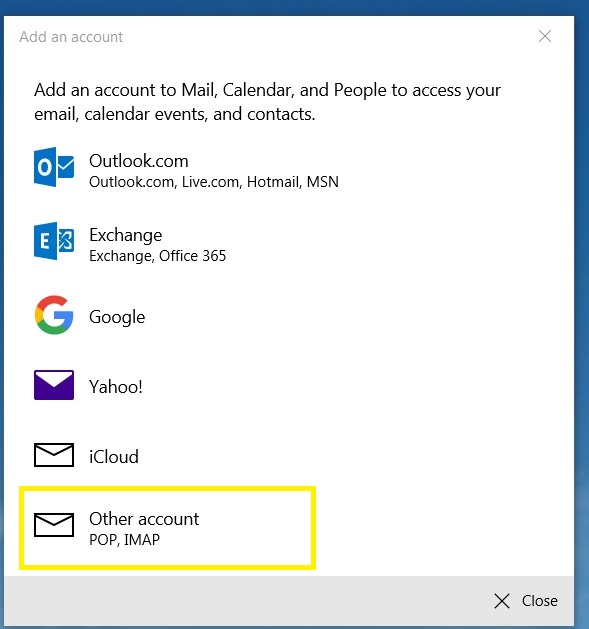Select "Outlook.com, Live.com, Hotmail, MSN" subtitle
Screen dimensions: 589x629
(214, 182)
